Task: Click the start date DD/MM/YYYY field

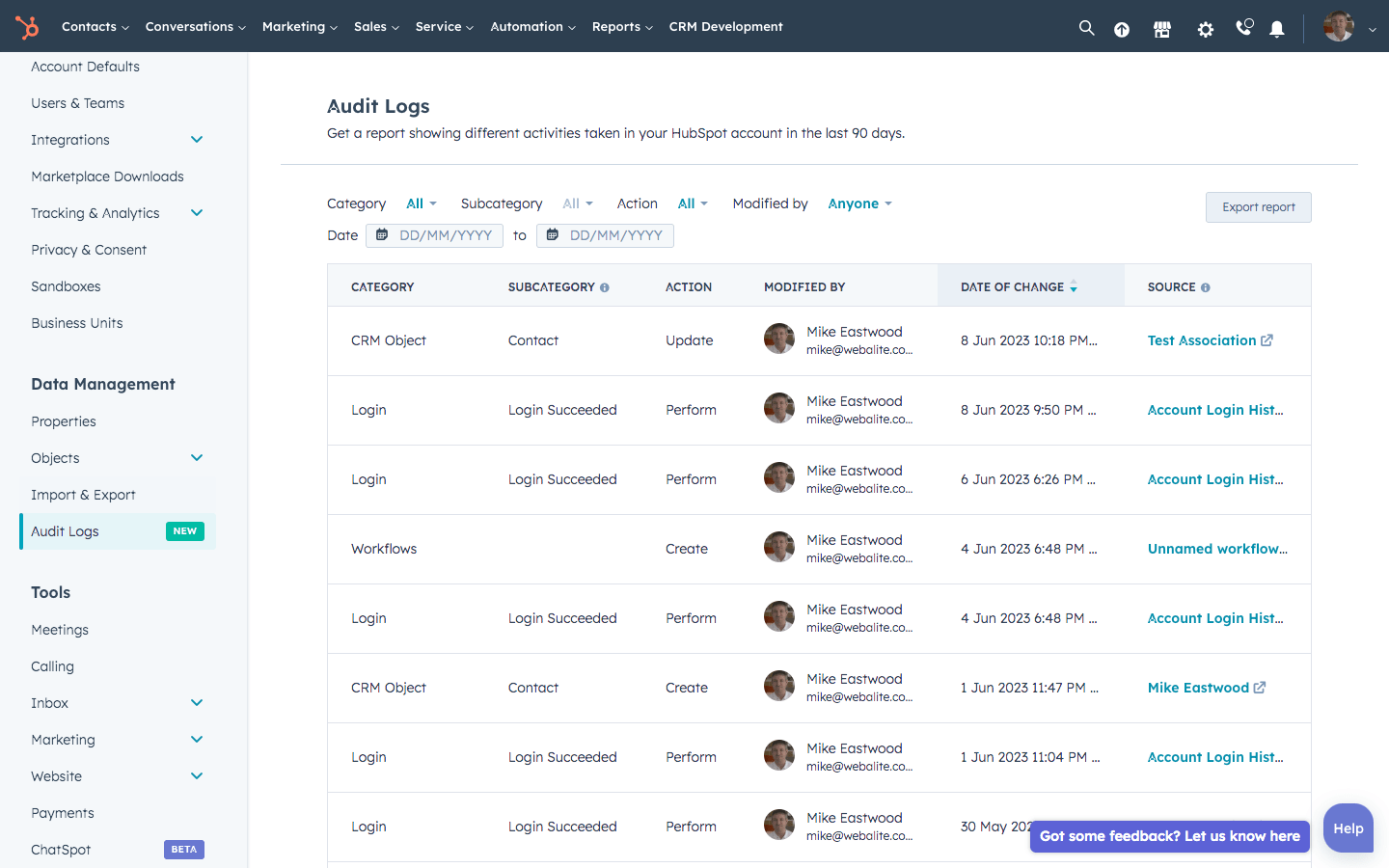Action: point(434,235)
